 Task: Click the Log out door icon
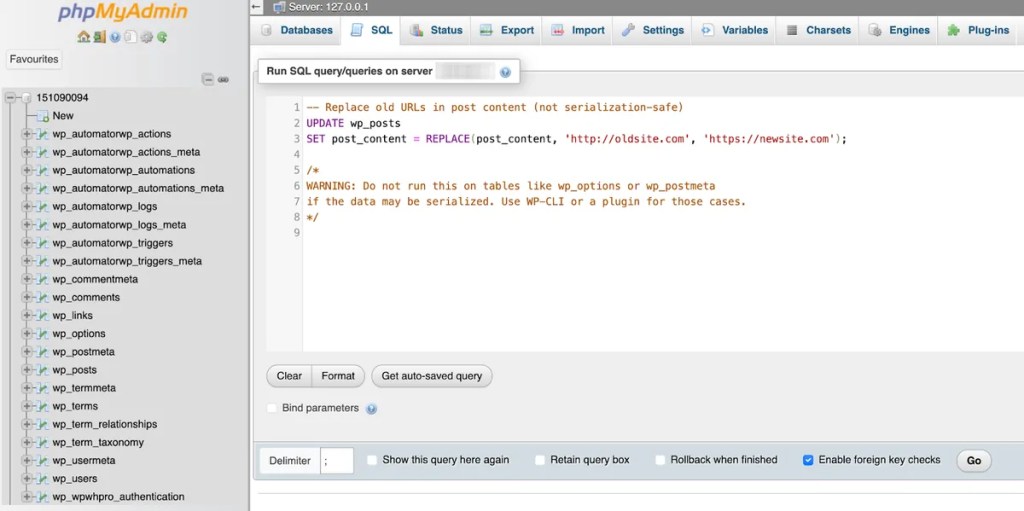(99, 37)
